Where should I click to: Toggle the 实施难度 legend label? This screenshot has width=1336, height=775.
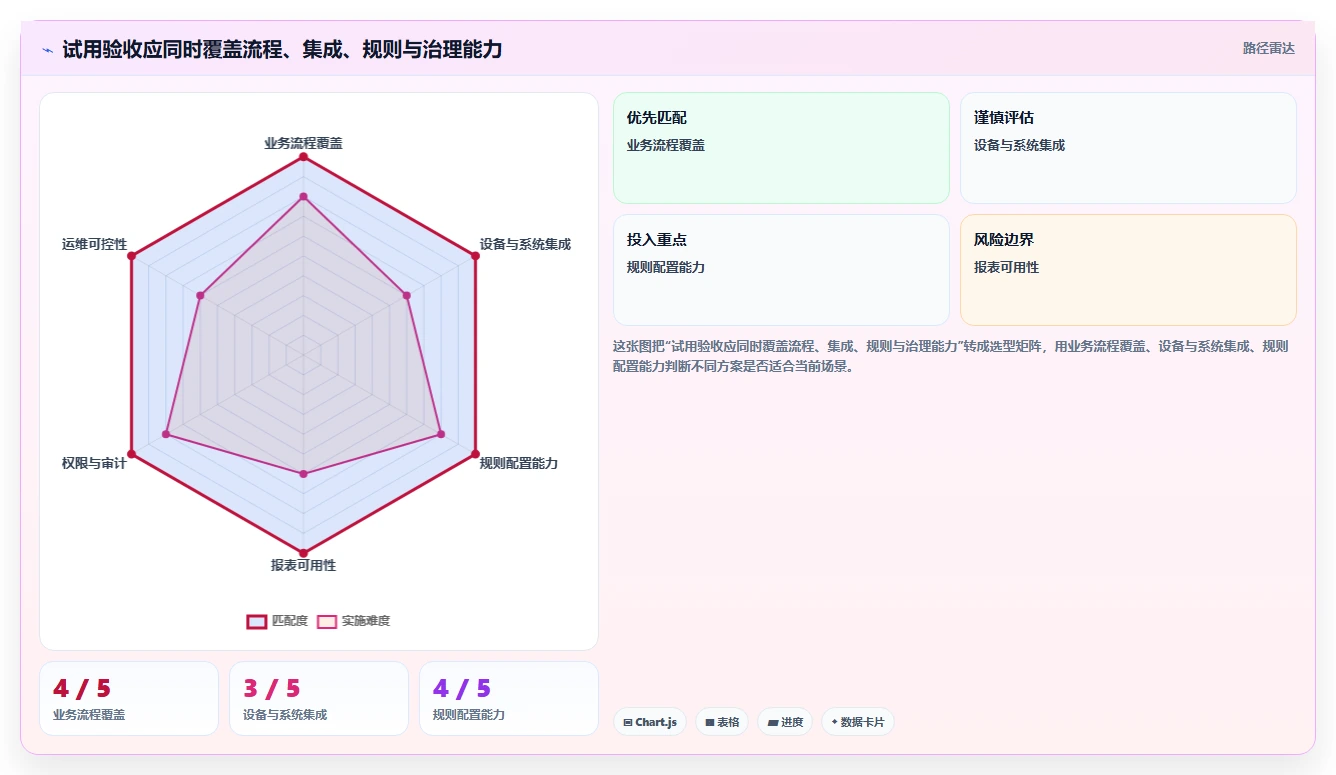366,621
